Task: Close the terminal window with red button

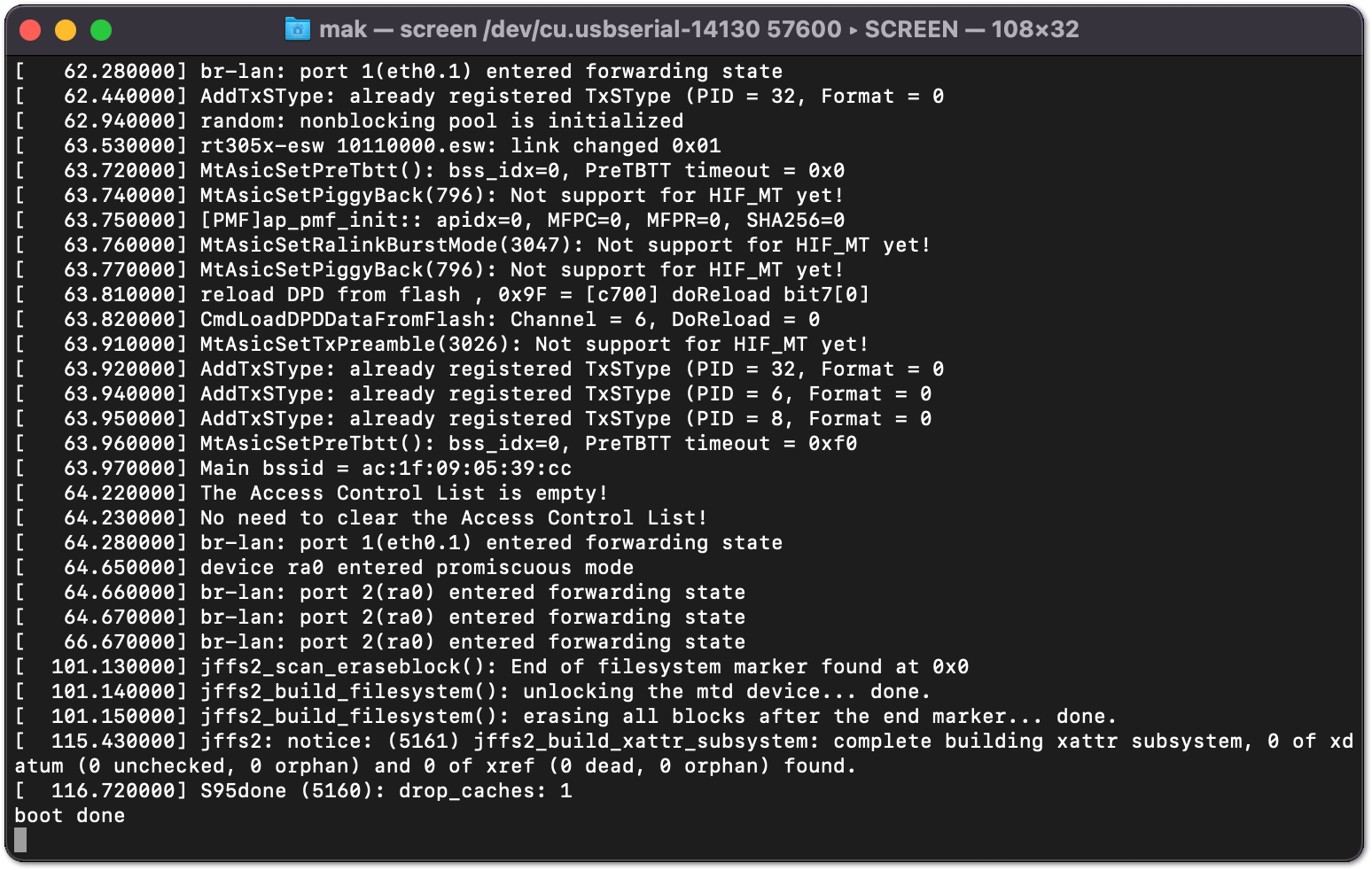Action: pyautogui.click(x=30, y=30)
